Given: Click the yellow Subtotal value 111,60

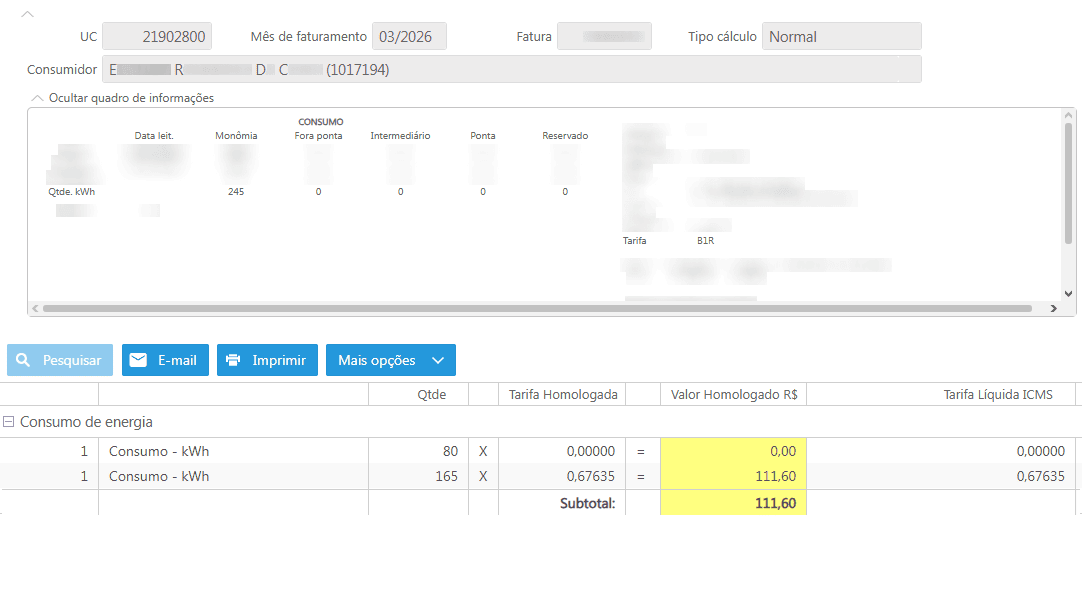Looking at the screenshot, I should click(x=733, y=503).
